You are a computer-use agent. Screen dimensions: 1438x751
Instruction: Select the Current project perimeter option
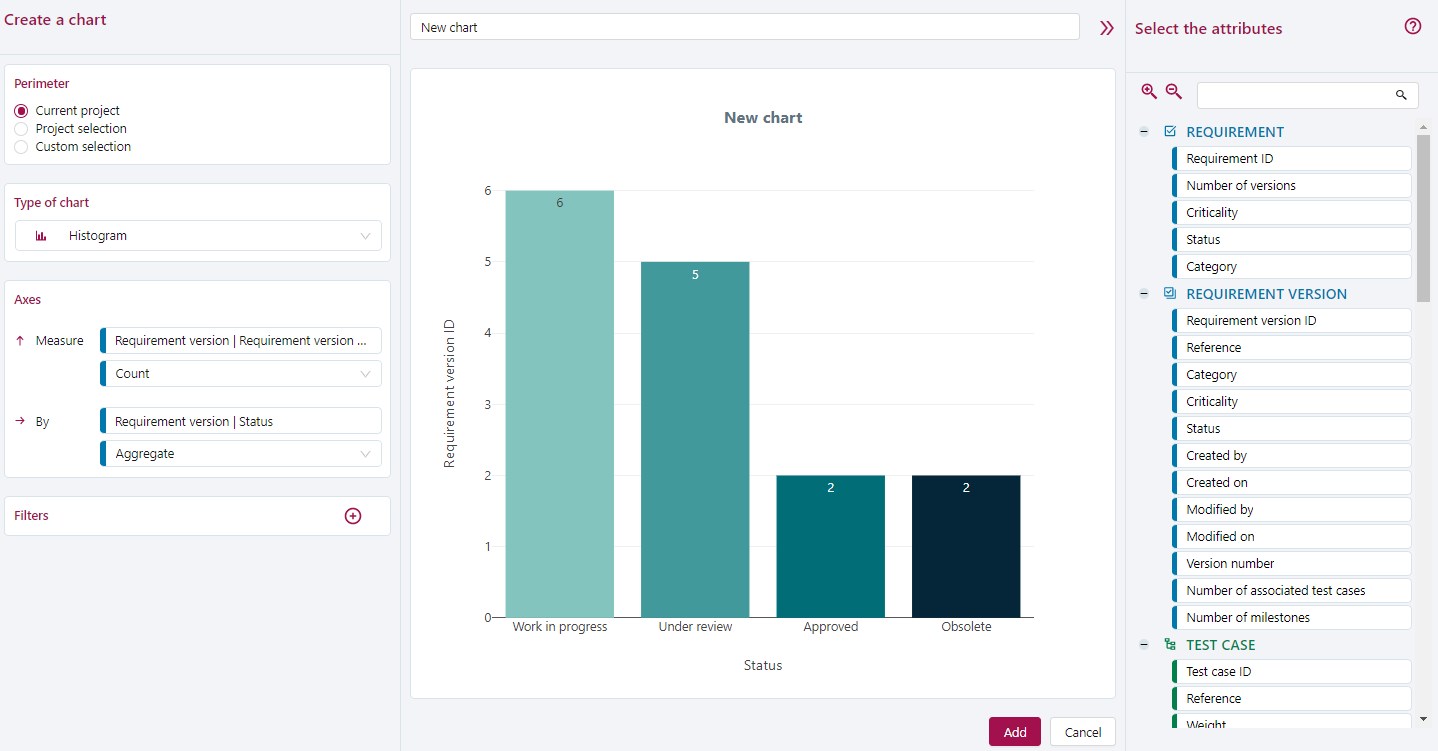point(22,110)
